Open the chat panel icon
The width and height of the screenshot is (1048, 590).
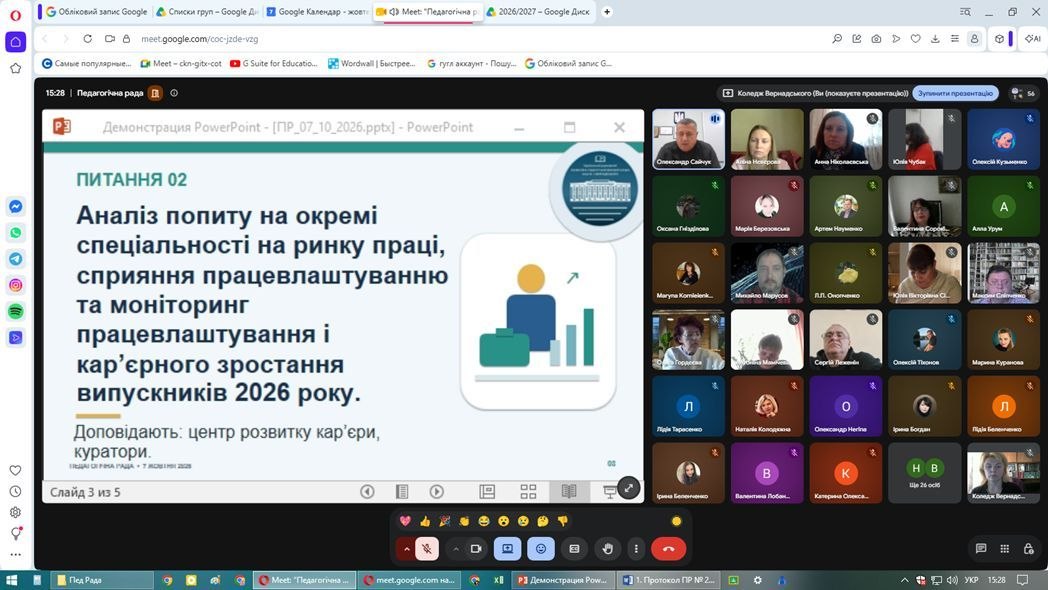980,549
